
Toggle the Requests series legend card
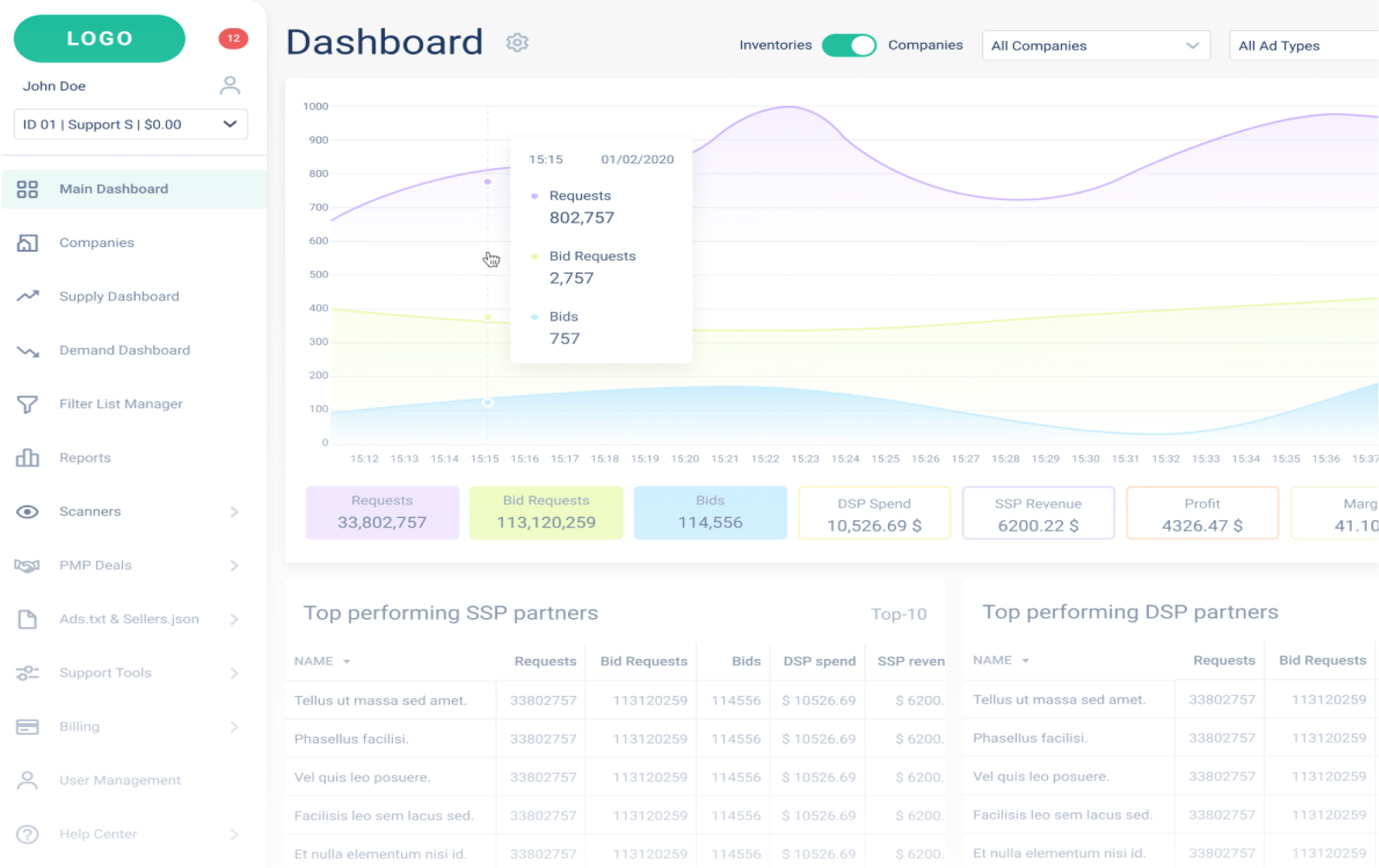click(x=382, y=512)
